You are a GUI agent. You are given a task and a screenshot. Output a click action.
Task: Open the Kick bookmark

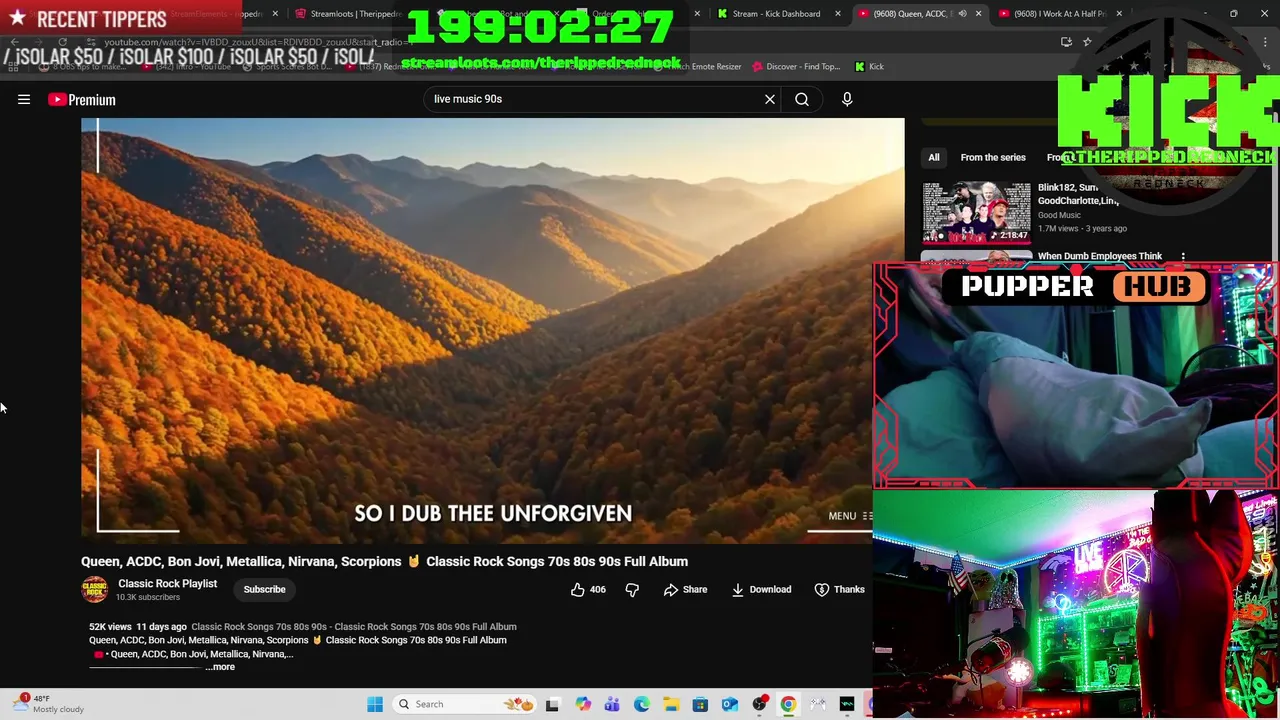pyautogui.click(x=869, y=67)
